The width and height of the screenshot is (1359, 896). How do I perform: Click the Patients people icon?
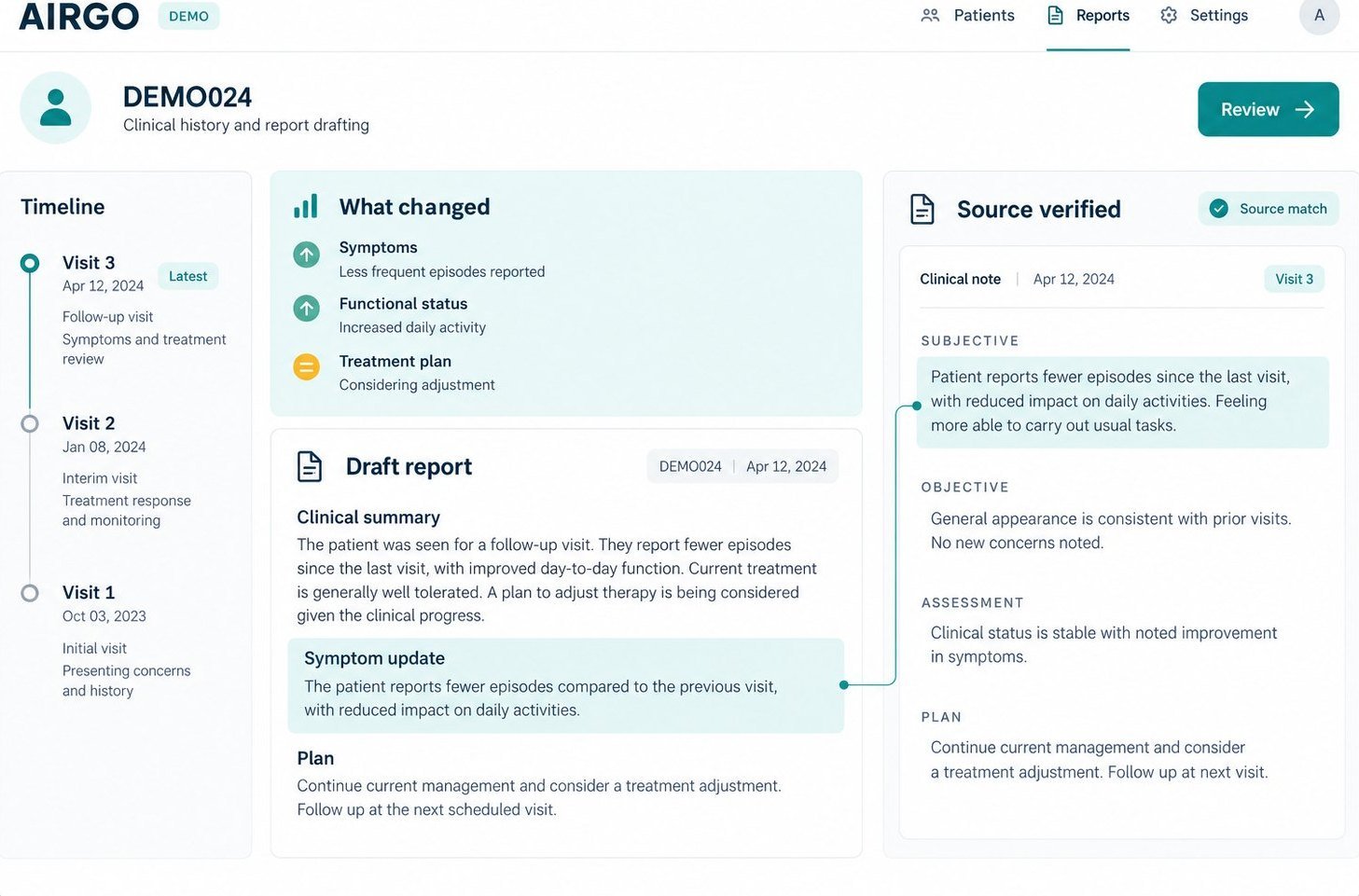[x=930, y=16]
